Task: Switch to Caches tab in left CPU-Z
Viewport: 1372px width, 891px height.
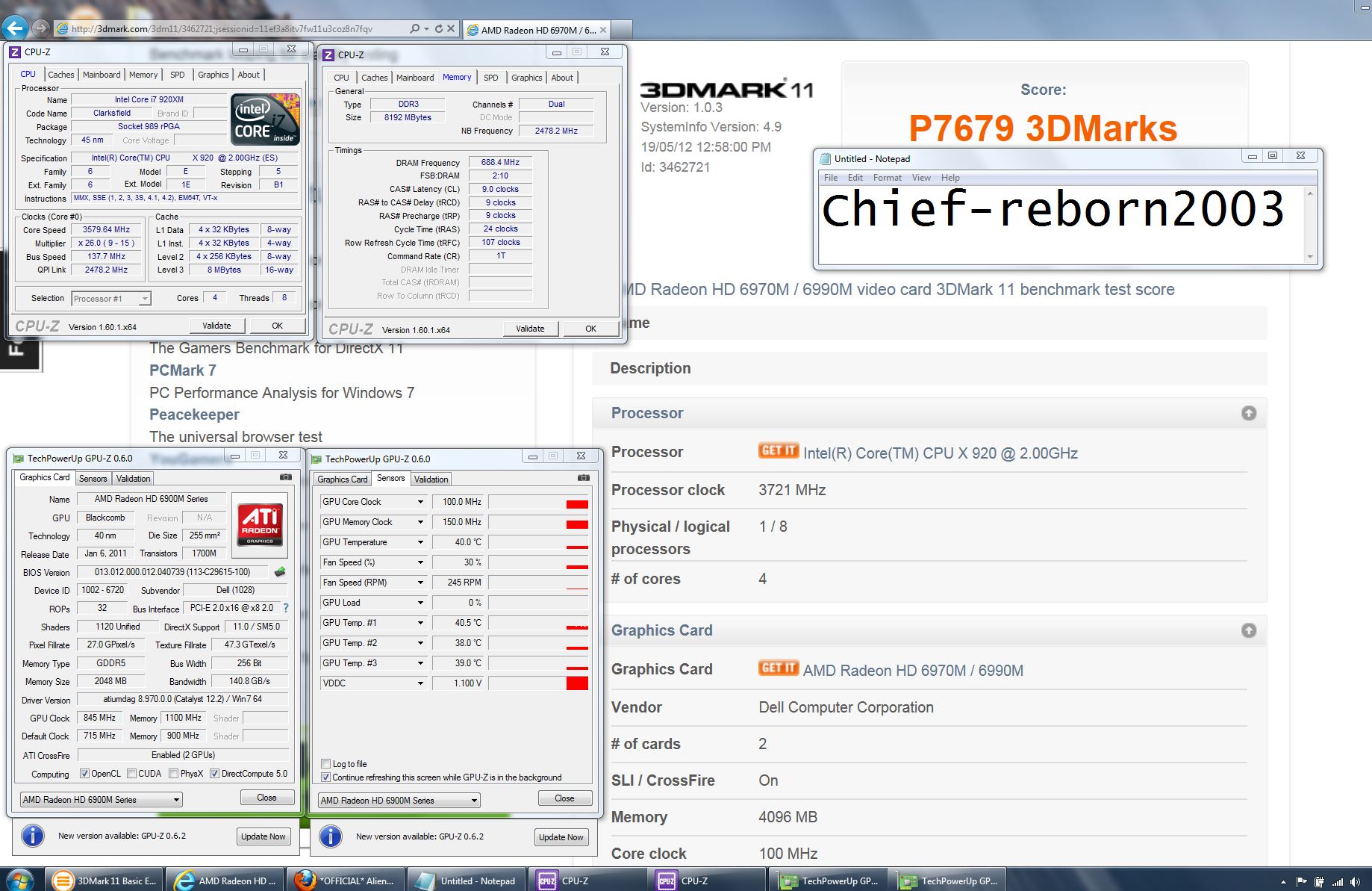Action: point(61,75)
